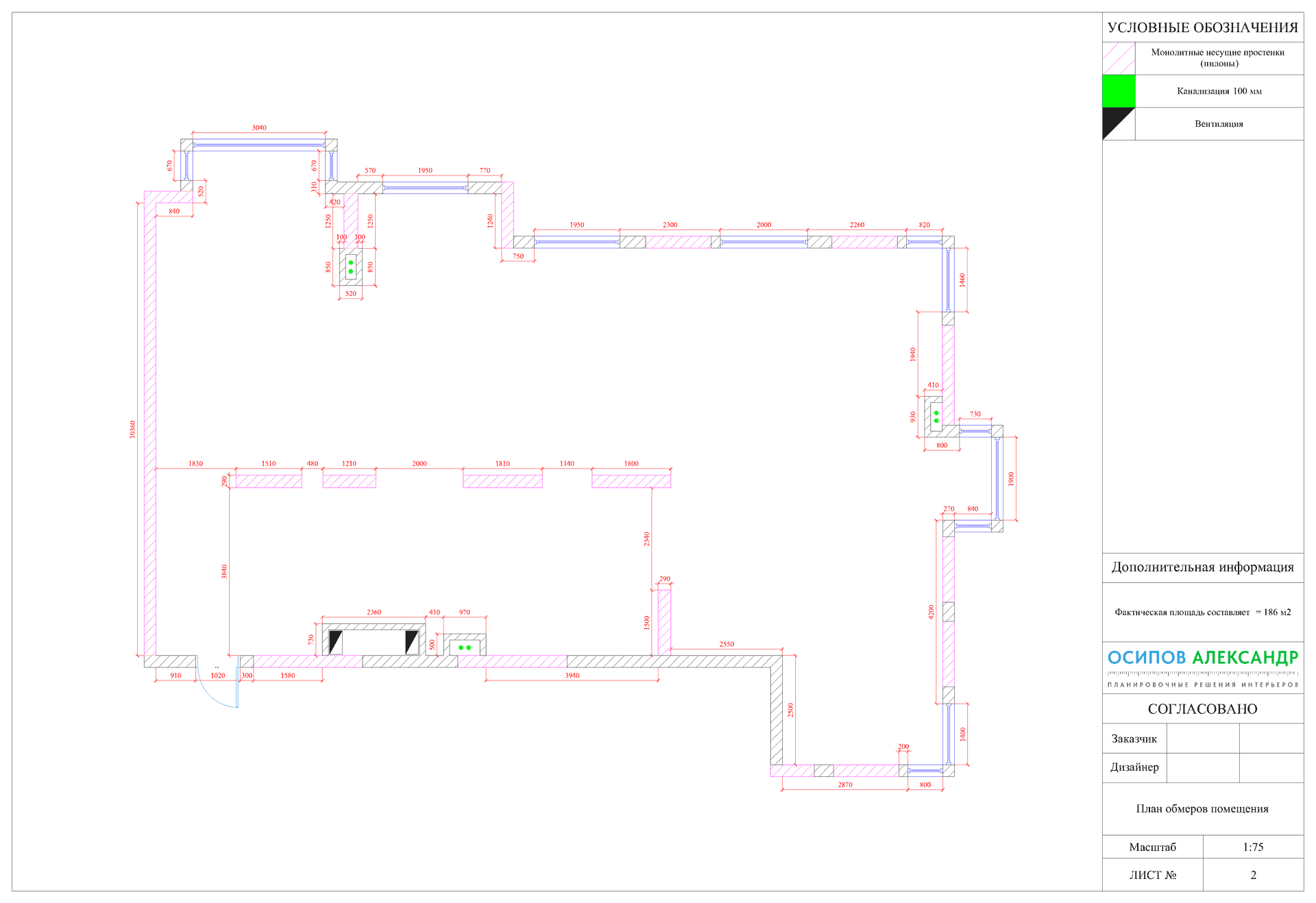Image resolution: width=1316 pixels, height=903 pixels.
Task: Click the empty cell next to Дизайнер
Action: click(1202, 767)
